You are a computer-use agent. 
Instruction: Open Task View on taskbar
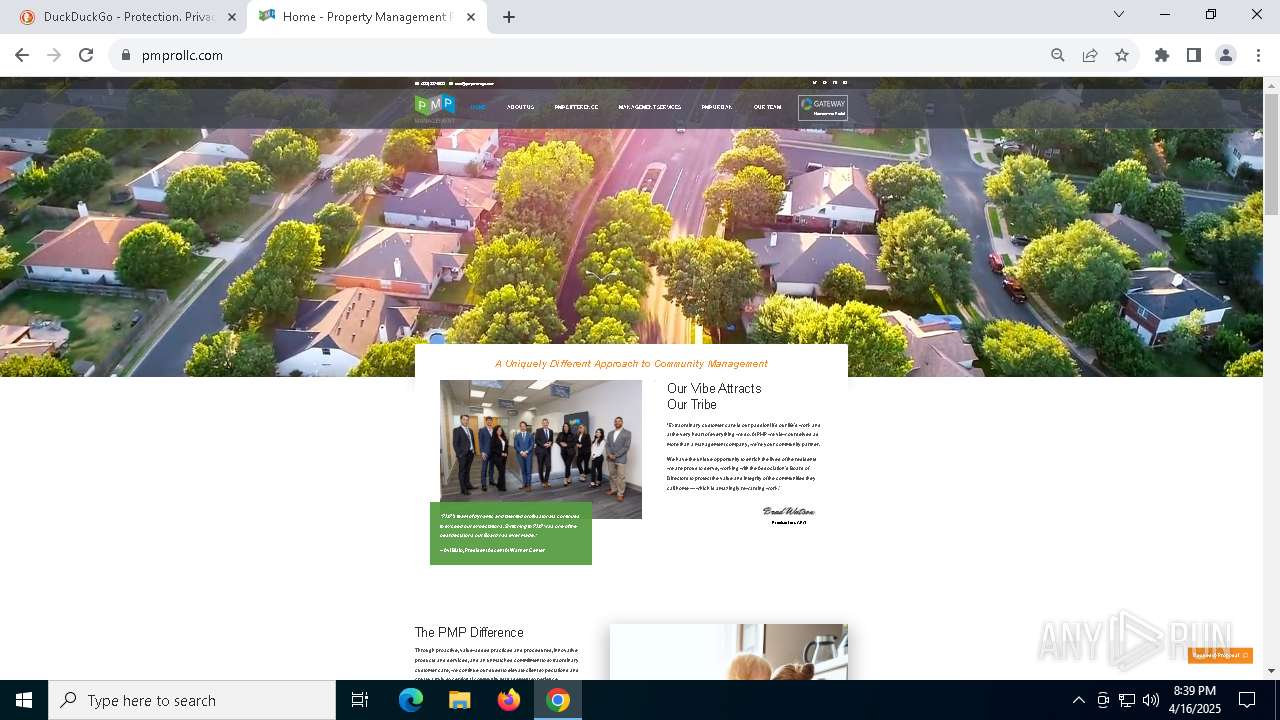360,700
